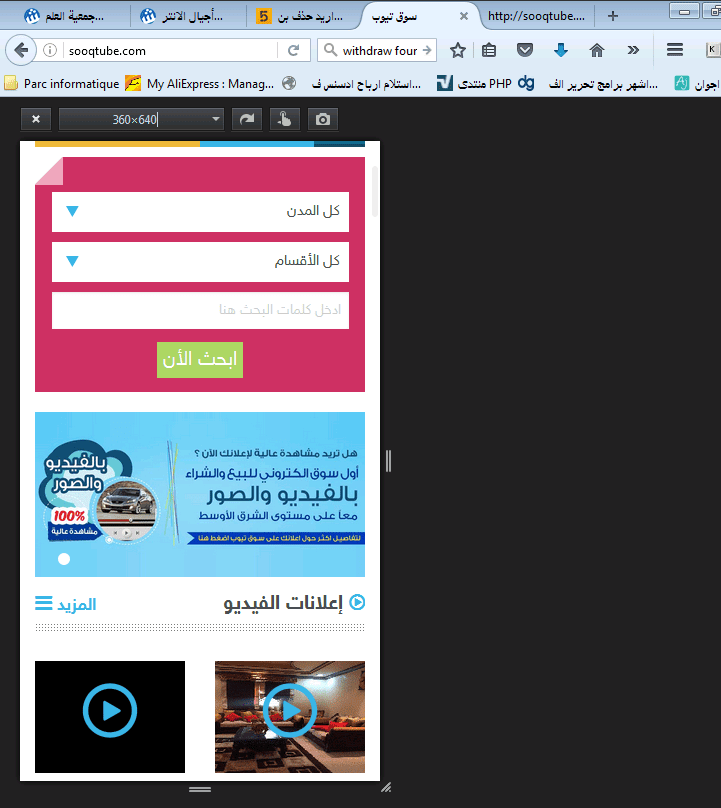Switch to the first browser tab
This screenshot has height=808, width=721.
pos(64,16)
